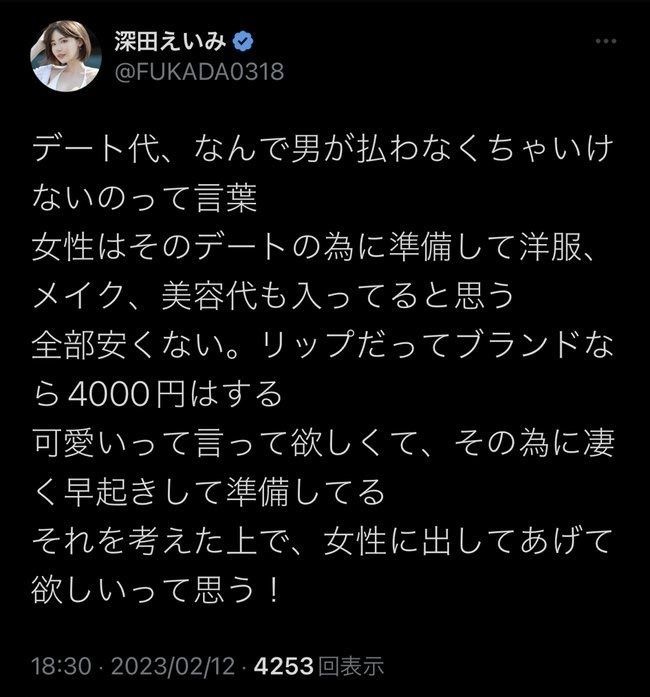Screen dimensions: 650x697
Task: Click the line く早起きして準備してる
Action: [208, 493]
